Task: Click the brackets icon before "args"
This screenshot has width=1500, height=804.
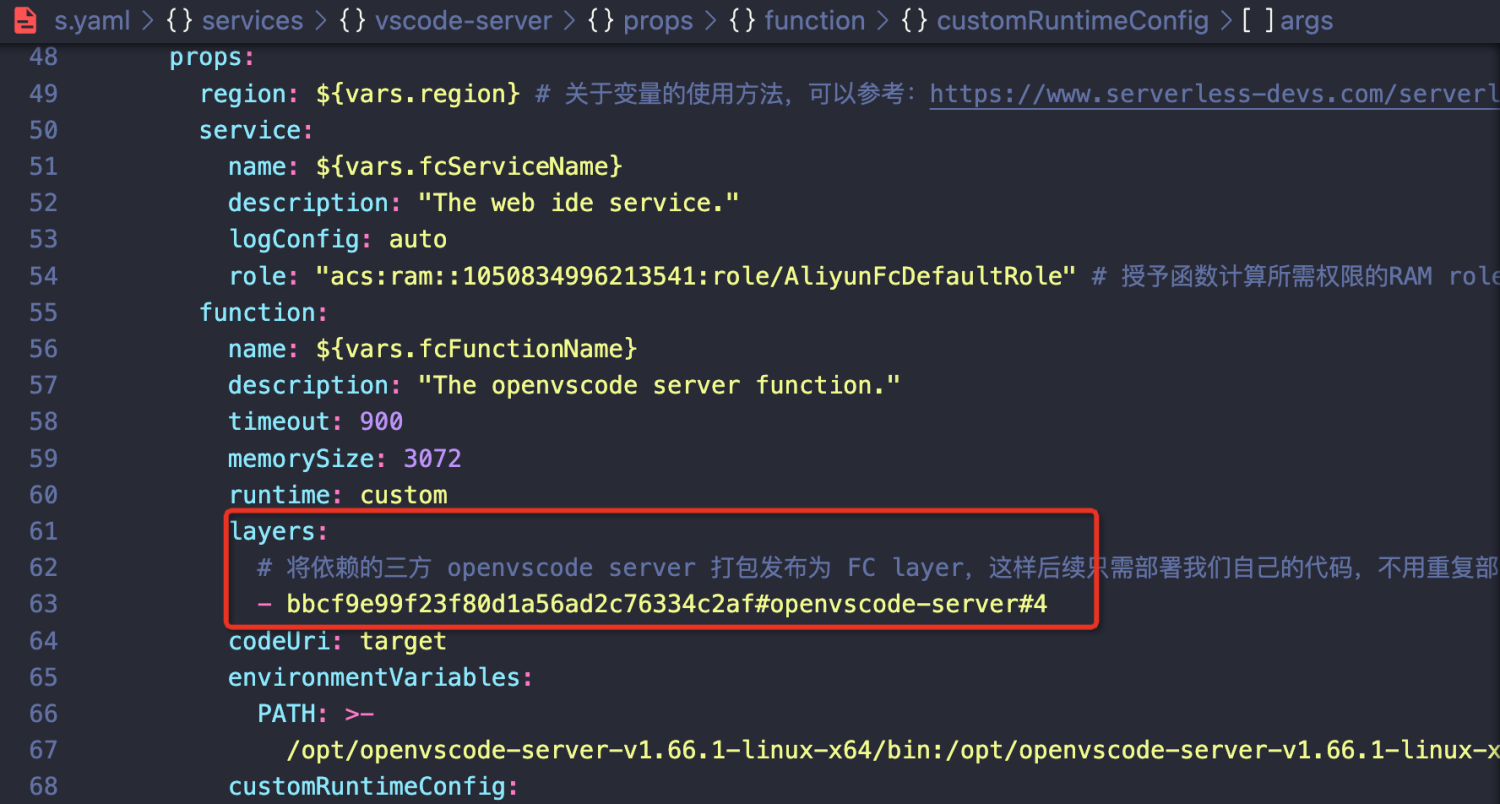Action: coord(1256,21)
